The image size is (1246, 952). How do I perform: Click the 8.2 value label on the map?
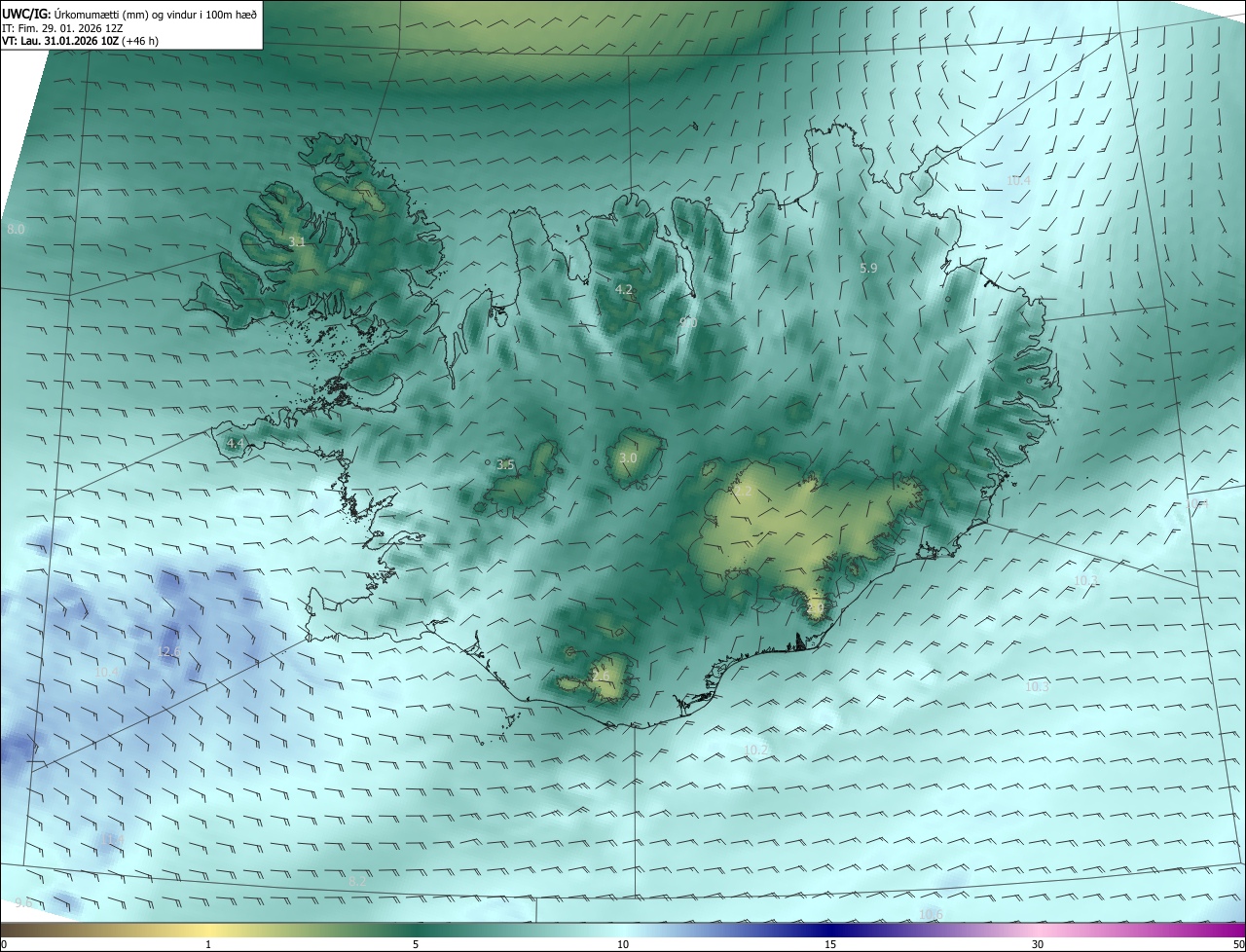[358, 881]
